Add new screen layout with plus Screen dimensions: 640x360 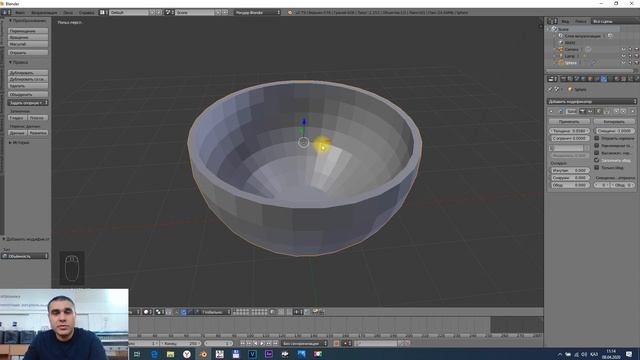tap(152, 12)
